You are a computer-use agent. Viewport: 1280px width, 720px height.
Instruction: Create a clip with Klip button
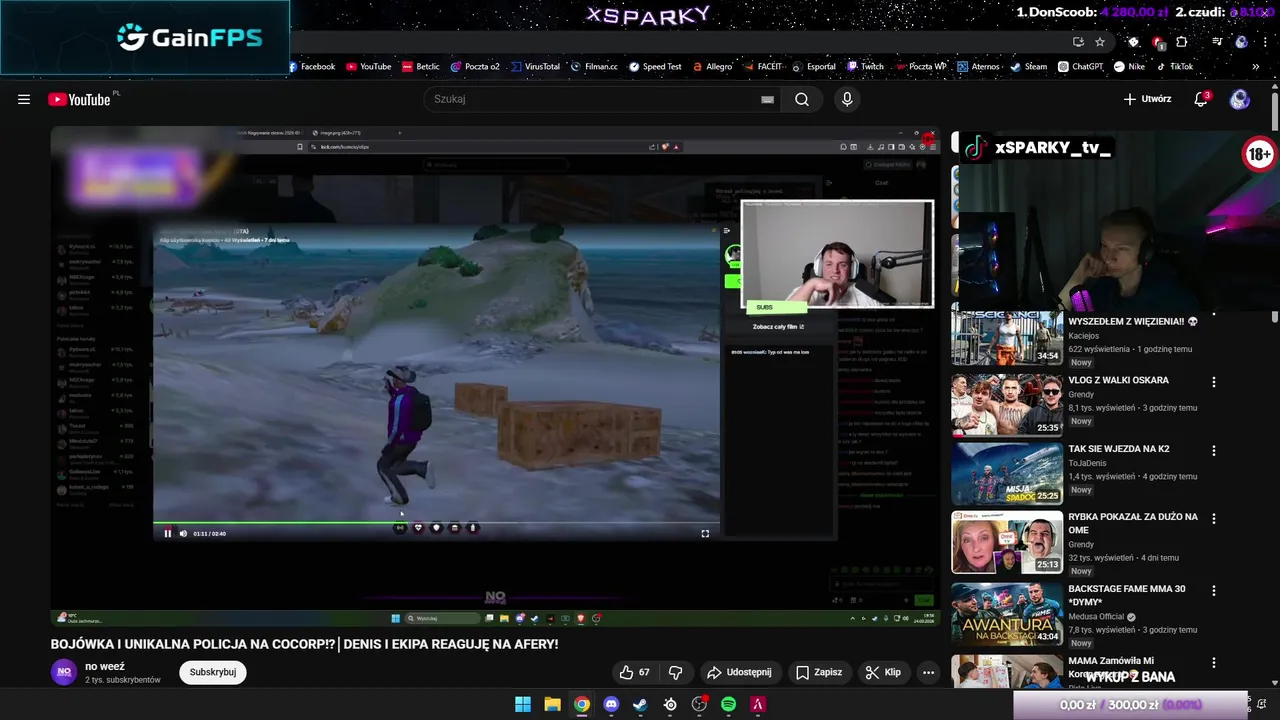pyautogui.click(x=883, y=672)
